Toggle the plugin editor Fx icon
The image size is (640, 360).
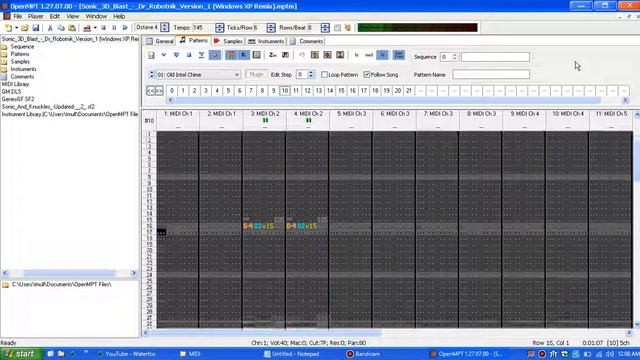coord(244,55)
